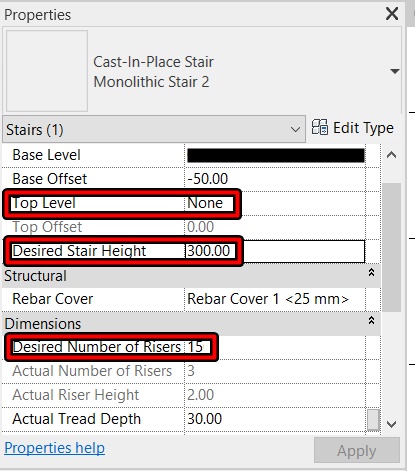415x471 pixels.
Task: Collapse the Dimensions section
Action: [x=371, y=320]
